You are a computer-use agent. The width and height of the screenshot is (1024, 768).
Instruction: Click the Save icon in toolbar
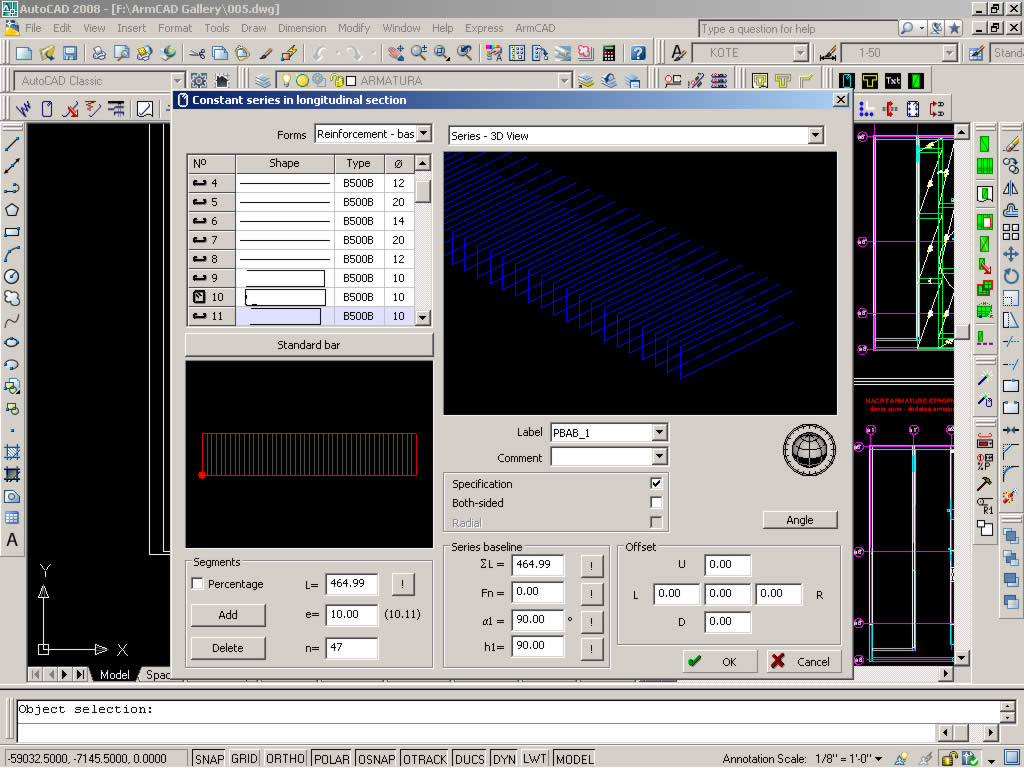[x=70, y=53]
